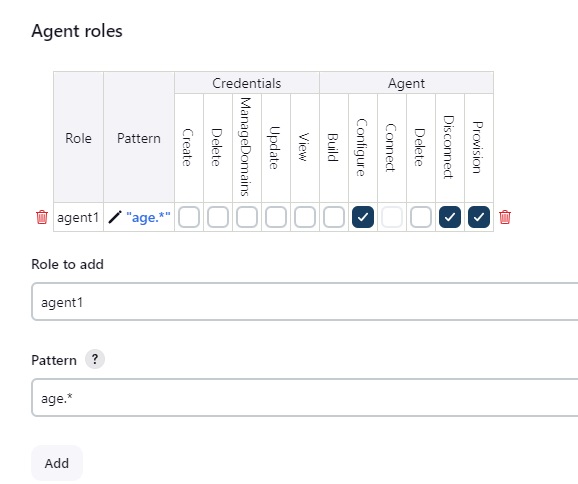This screenshot has height=484, width=578.
Task: Enable Credentials Delete for agent1
Action: [218, 217]
